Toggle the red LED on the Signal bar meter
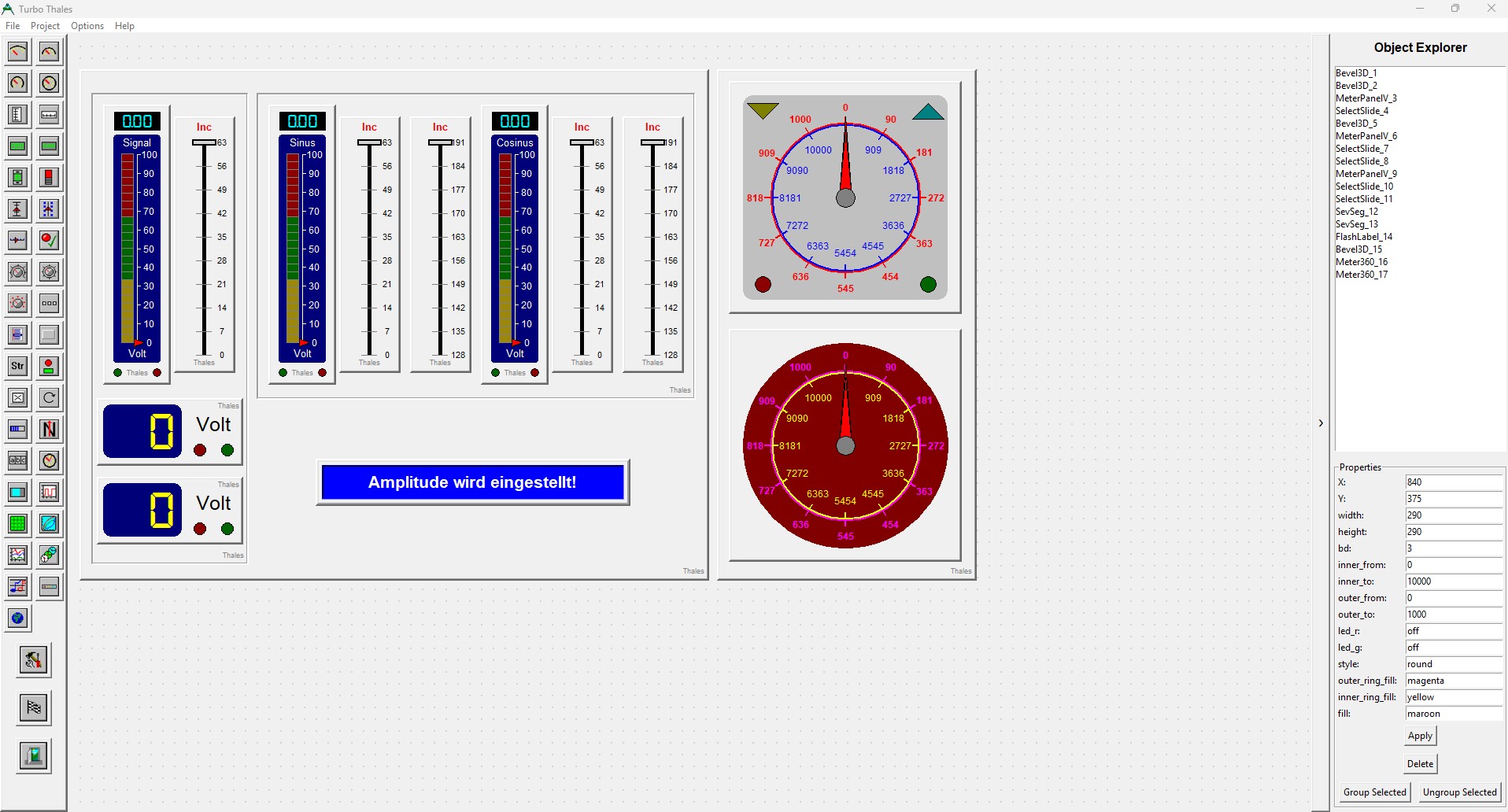 155,372
